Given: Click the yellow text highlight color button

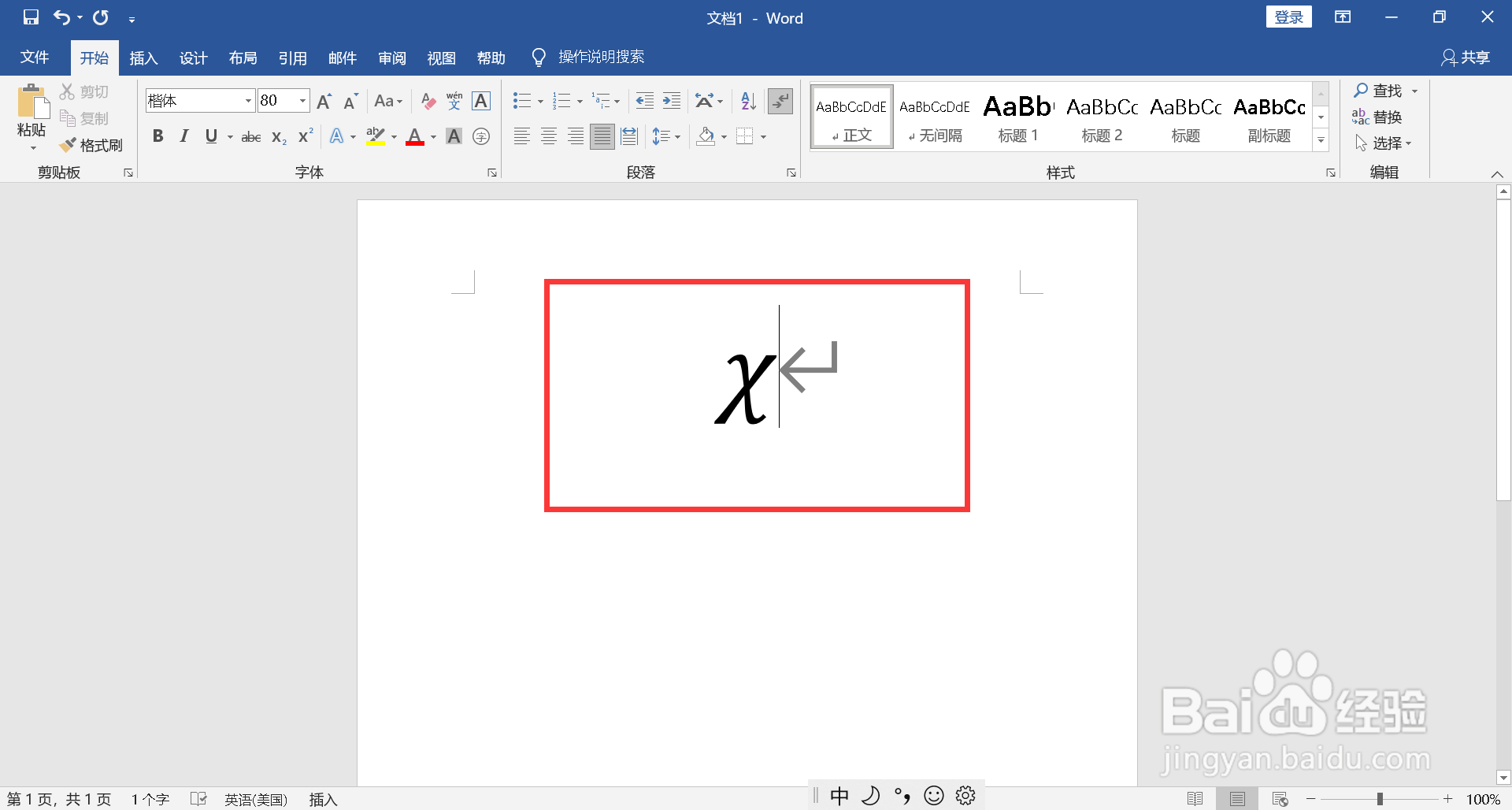Looking at the screenshot, I should coord(376,136).
